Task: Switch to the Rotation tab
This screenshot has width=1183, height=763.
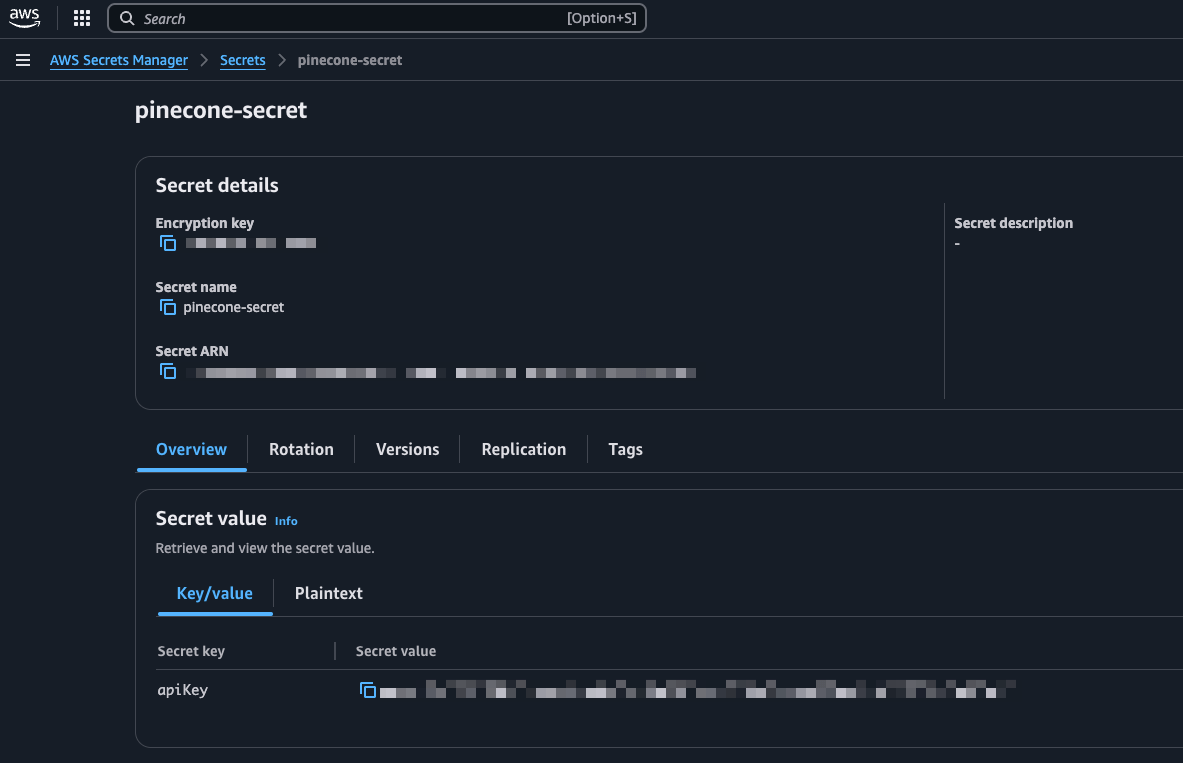Action: tap(301, 449)
